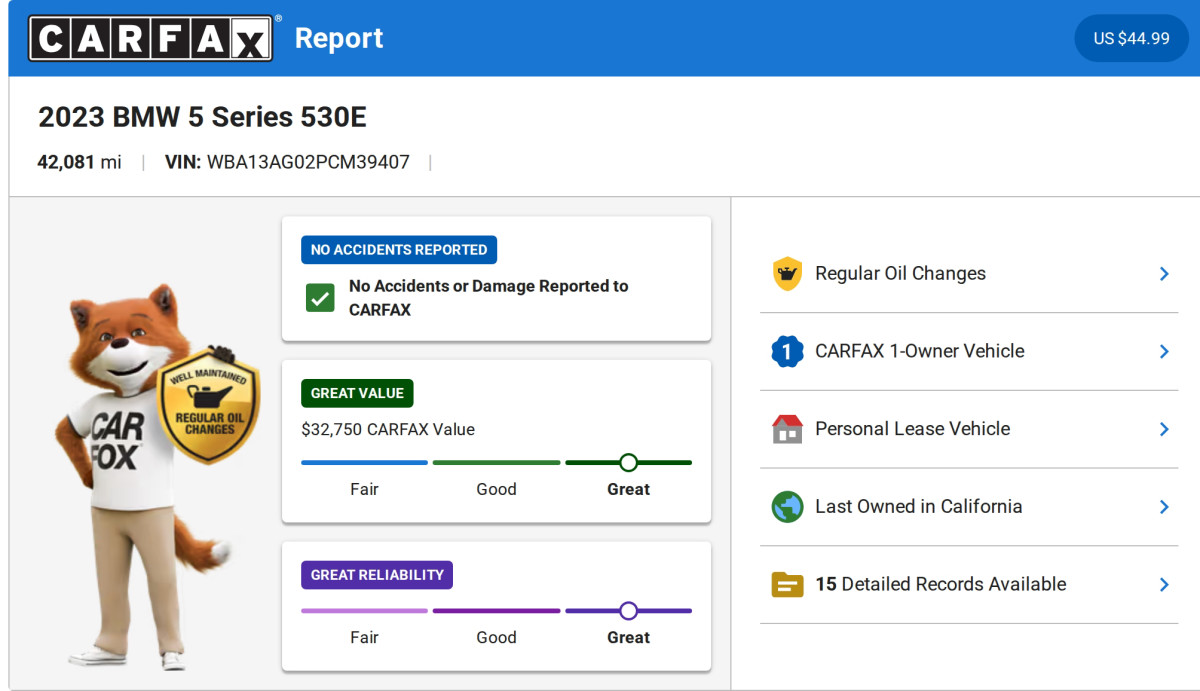Viewport: 1200px width, 691px height.
Task: Click the $32,750 CARFAX Value text
Action: [388, 430]
